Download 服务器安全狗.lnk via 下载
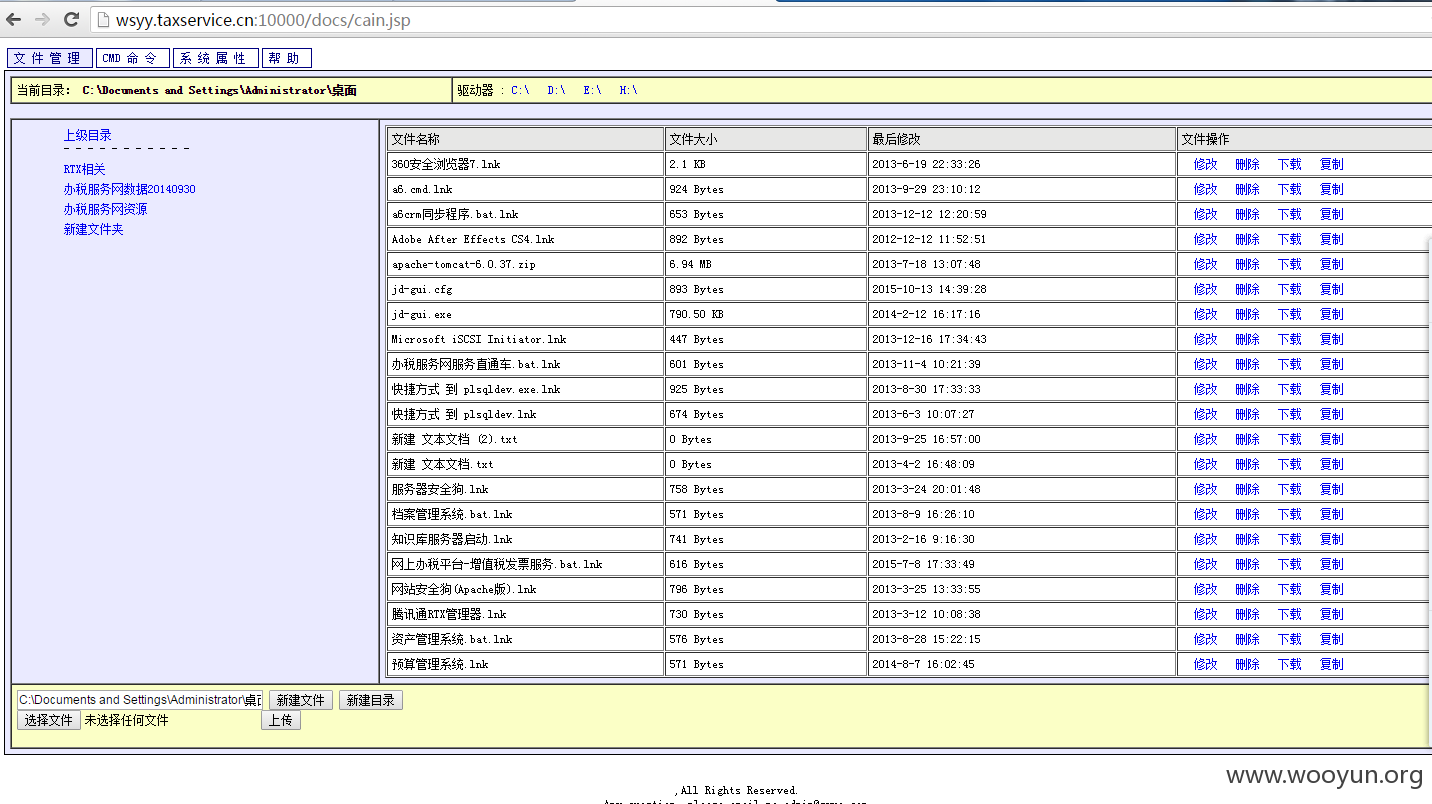Image resolution: width=1432 pixels, height=804 pixels. [1289, 489]
